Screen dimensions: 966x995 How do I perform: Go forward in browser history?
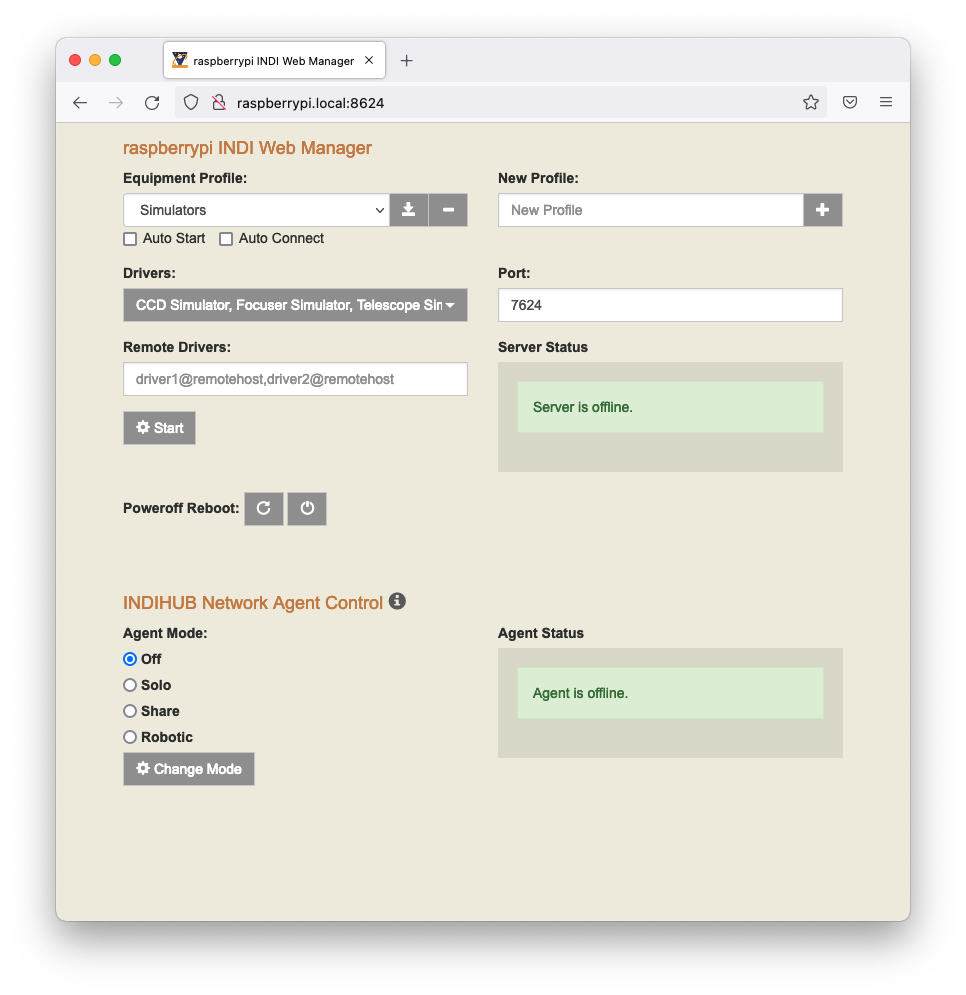click(x=116, y=103)
